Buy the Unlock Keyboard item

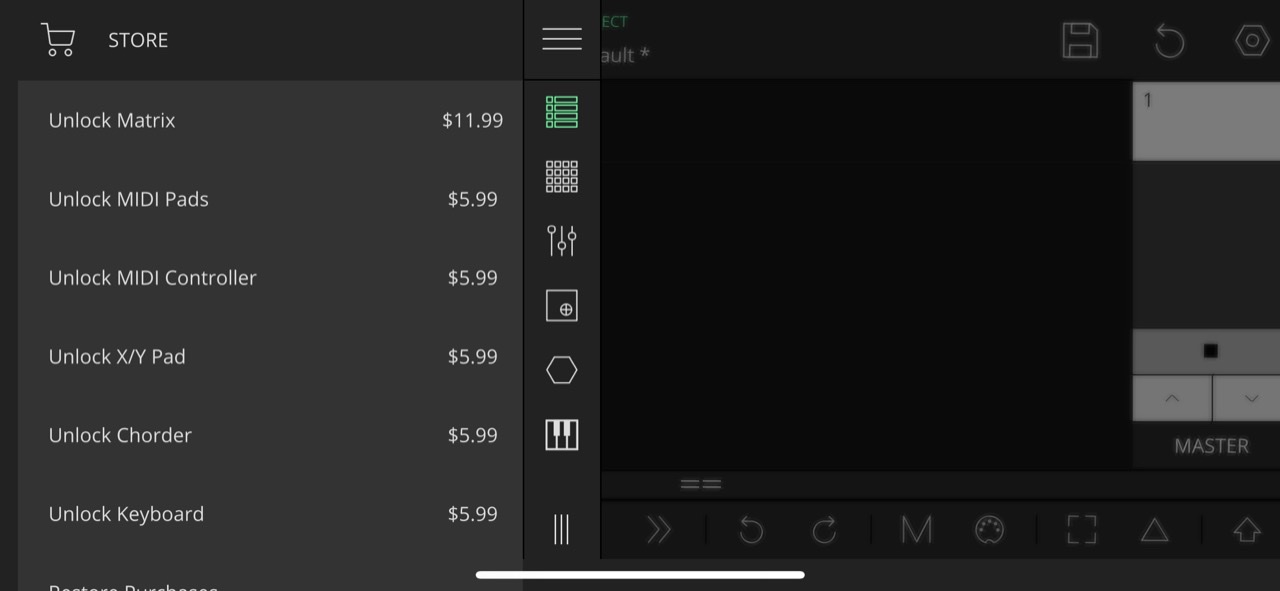(x=270, y=514)
